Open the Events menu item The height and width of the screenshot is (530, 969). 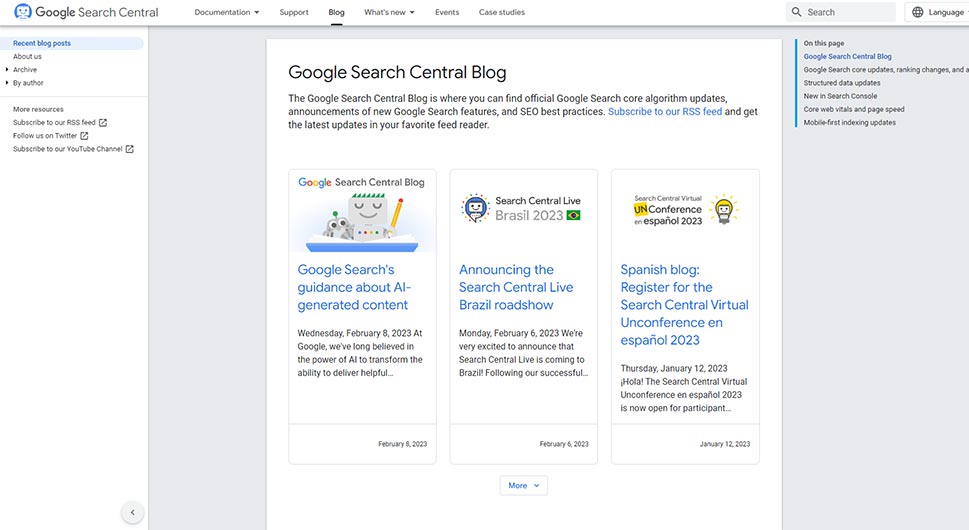447,12
